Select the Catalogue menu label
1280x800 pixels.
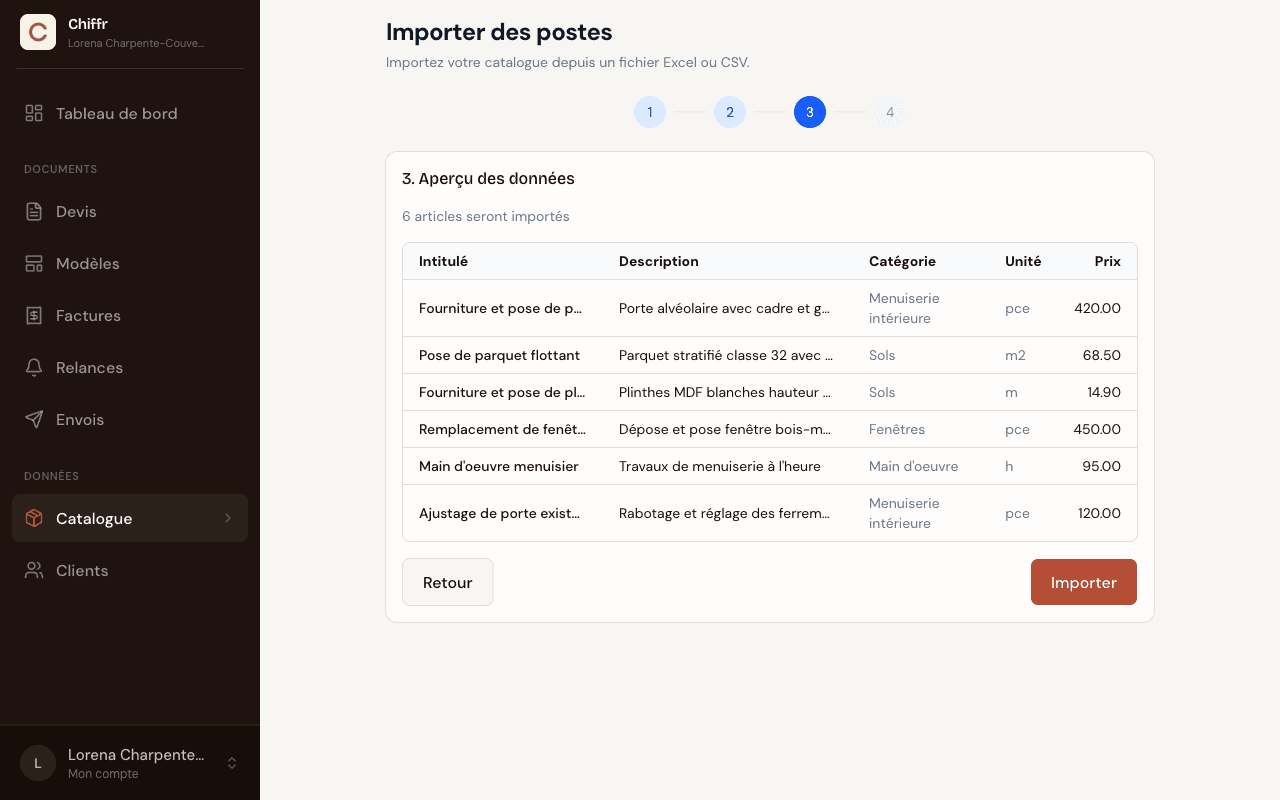coord(94,518)
